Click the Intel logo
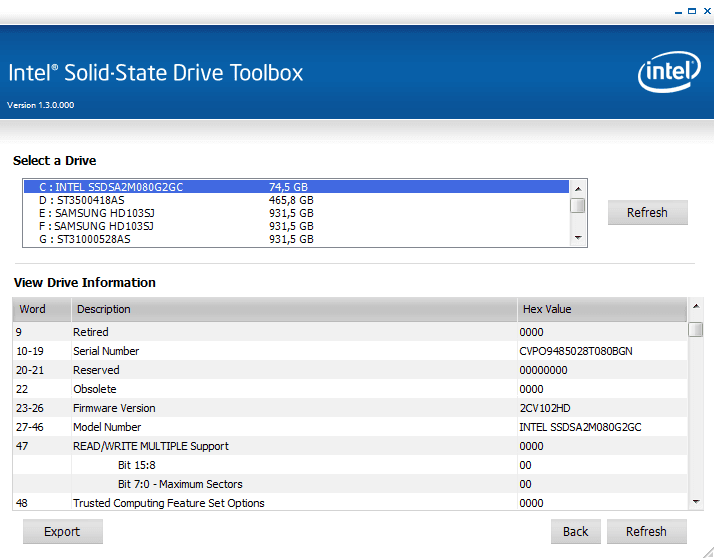Viewport: 714px width, 558px height. [669, 72]
